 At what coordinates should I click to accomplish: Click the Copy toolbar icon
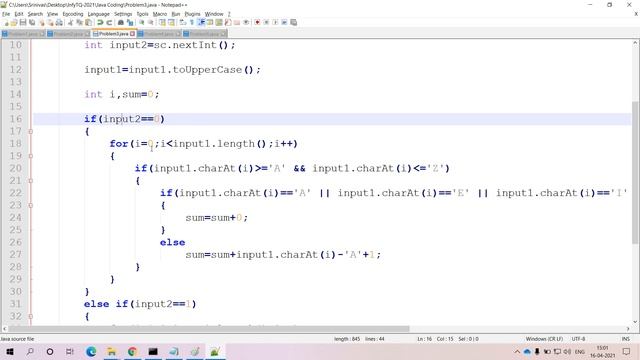[79, 22]
